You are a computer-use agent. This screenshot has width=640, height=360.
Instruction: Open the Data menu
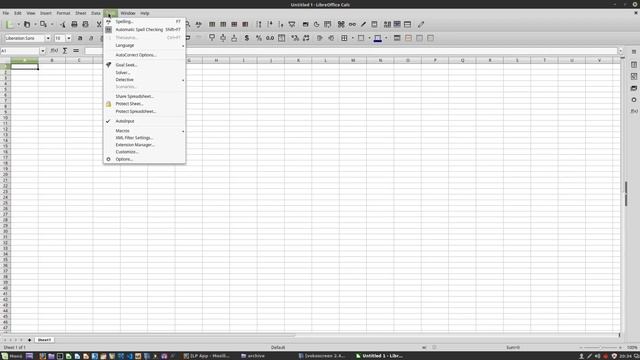point(96,13)
